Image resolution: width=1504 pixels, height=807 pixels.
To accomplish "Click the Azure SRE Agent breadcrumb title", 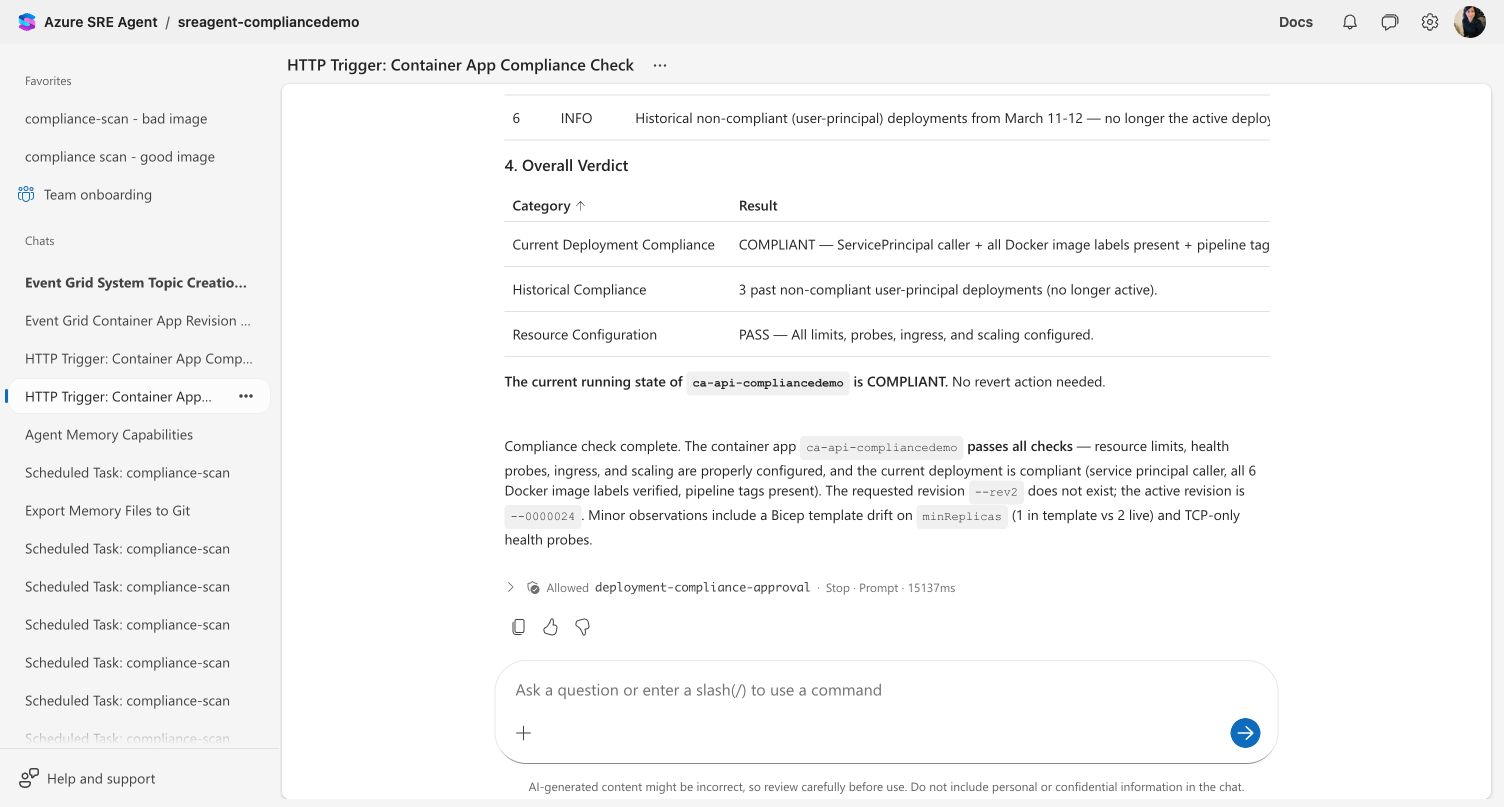I will (101, 22).
